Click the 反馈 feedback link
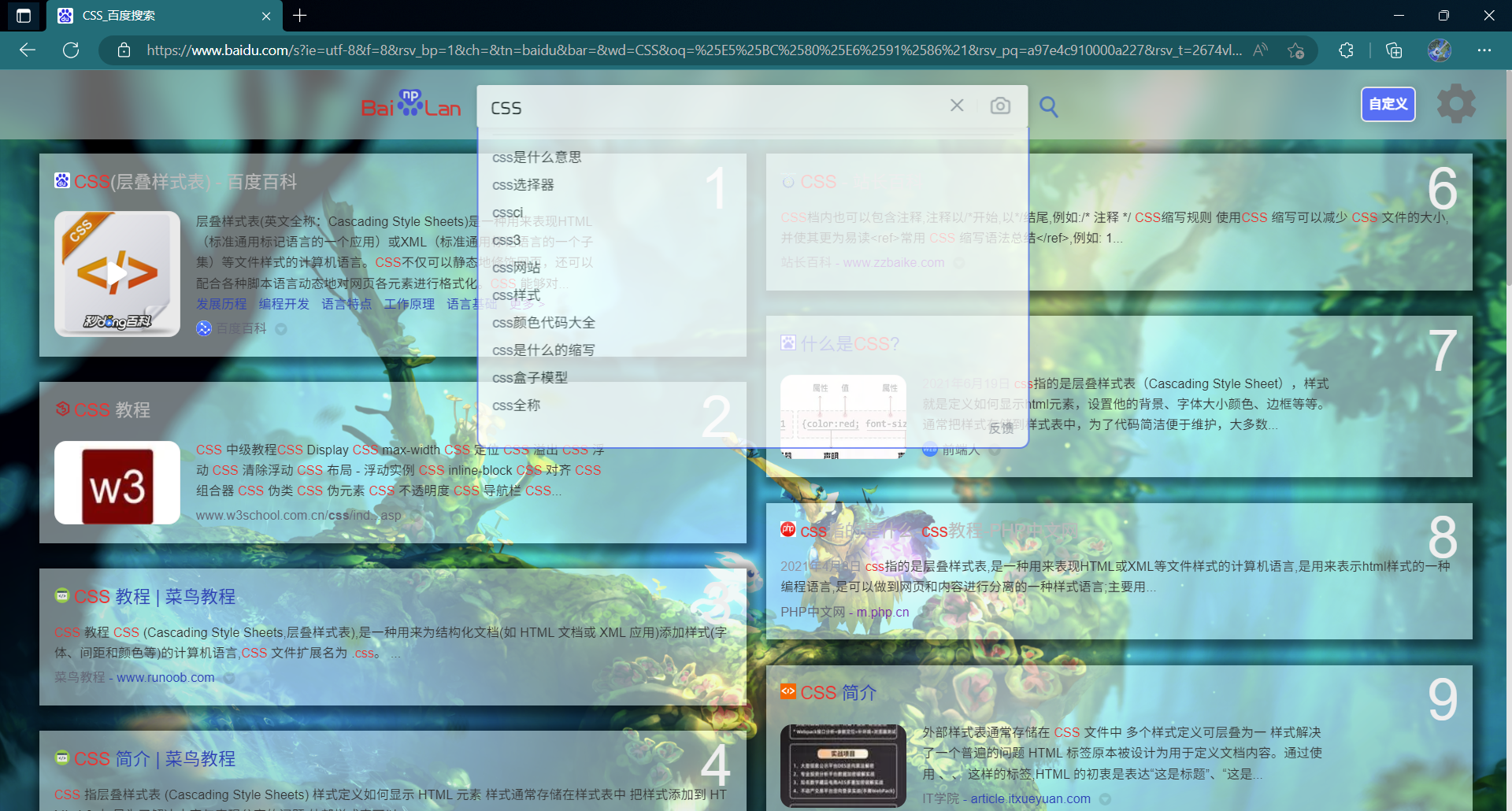The image size is (1512, 811). [x=1001, y=428]
